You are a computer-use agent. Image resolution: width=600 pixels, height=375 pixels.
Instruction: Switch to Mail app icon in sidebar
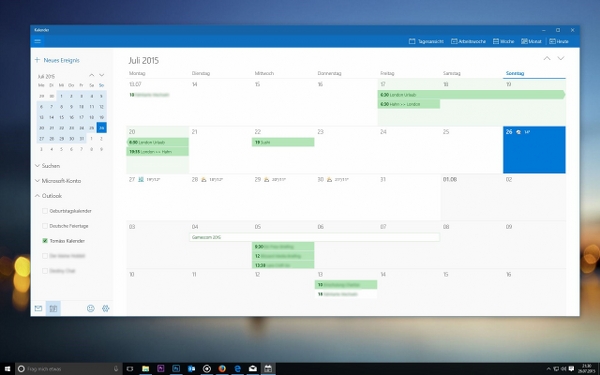[38, 308]
